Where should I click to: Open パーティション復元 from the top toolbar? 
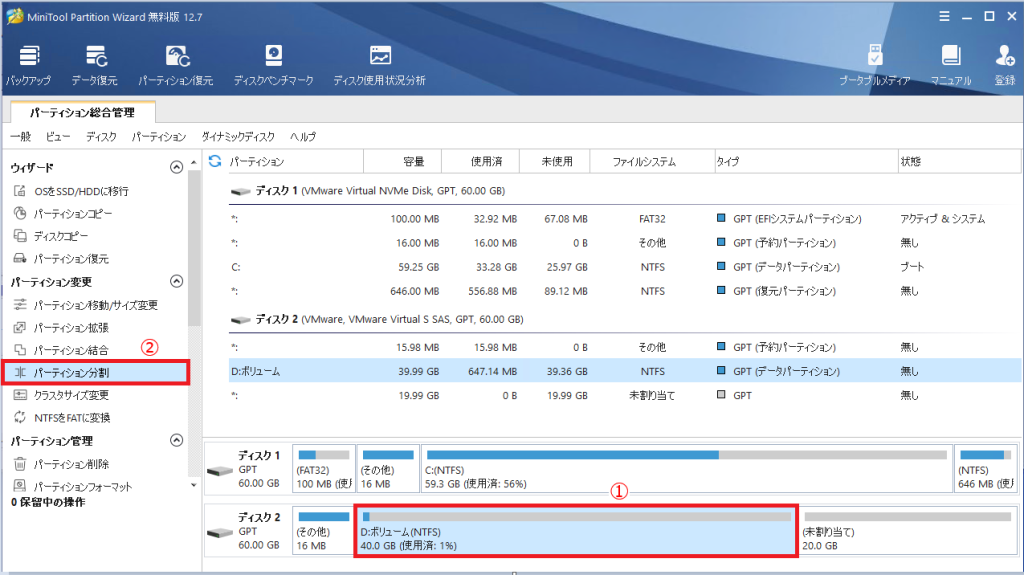(176, 65)
